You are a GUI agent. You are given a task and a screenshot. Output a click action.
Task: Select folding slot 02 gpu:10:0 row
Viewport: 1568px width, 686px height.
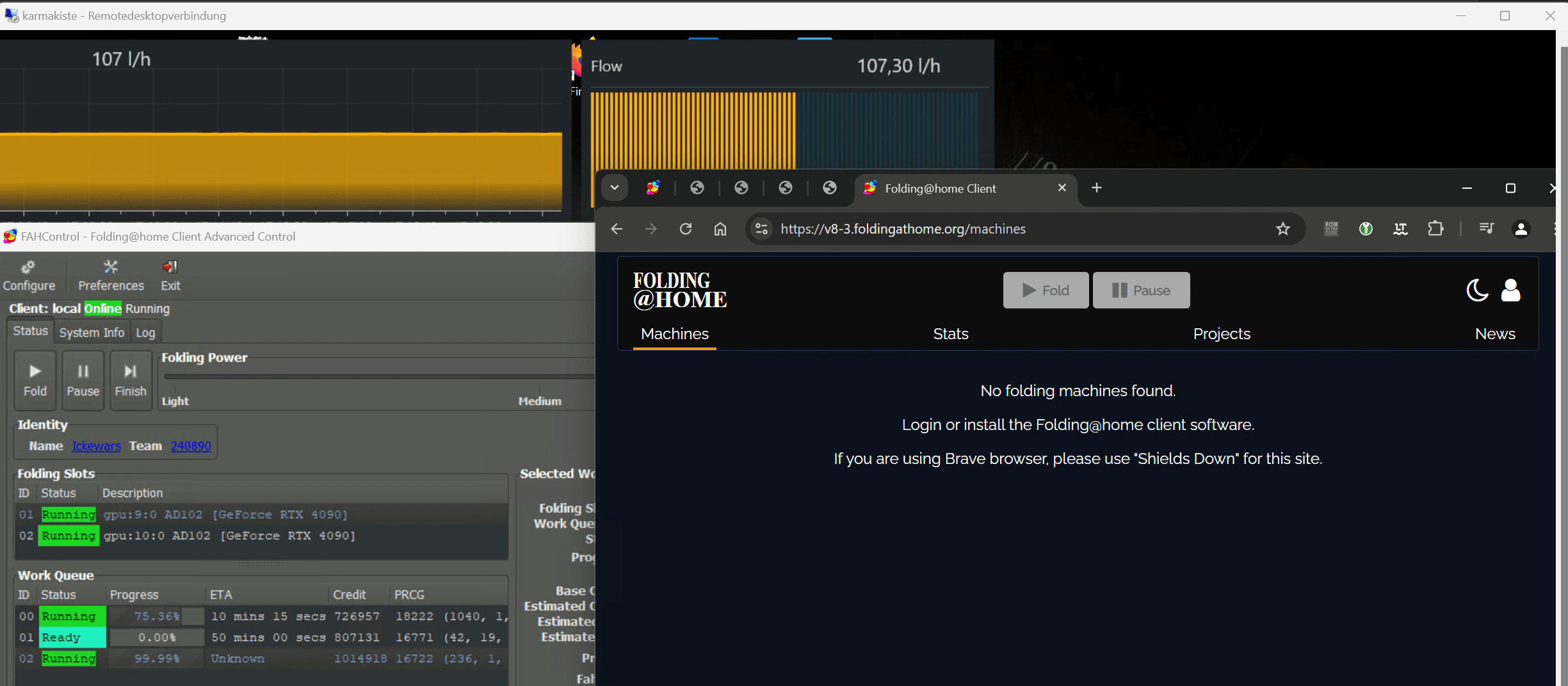[x=262, y=536]
